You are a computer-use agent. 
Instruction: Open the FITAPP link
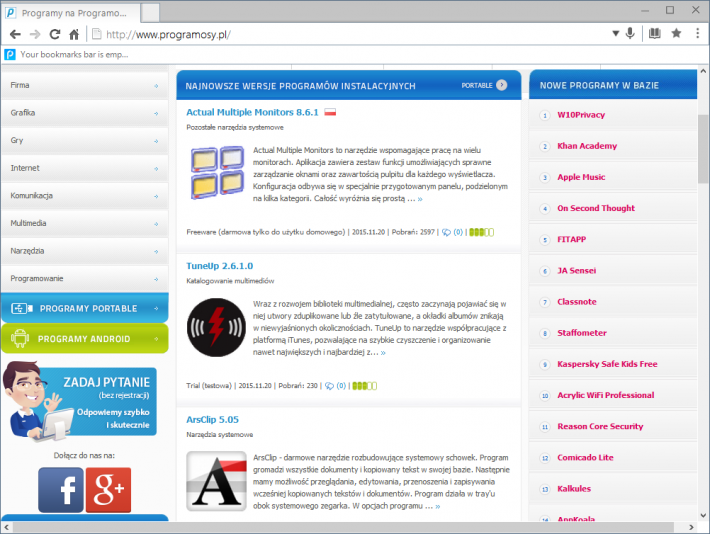click(571, 239)
